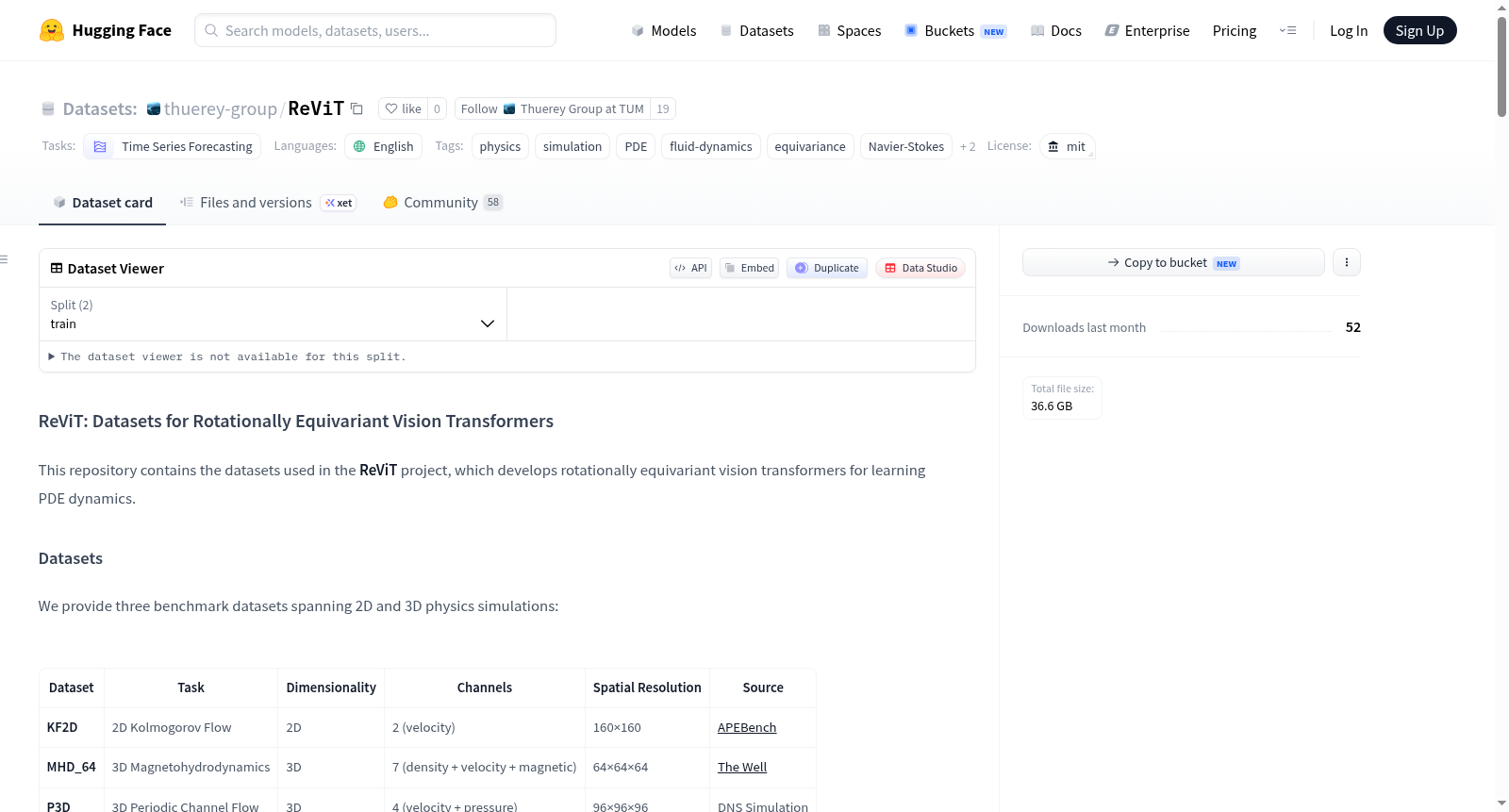Click the scrollbar down arrow
The height and width of the screenshot is (812, 1509).
click(x=1501, y=804)
